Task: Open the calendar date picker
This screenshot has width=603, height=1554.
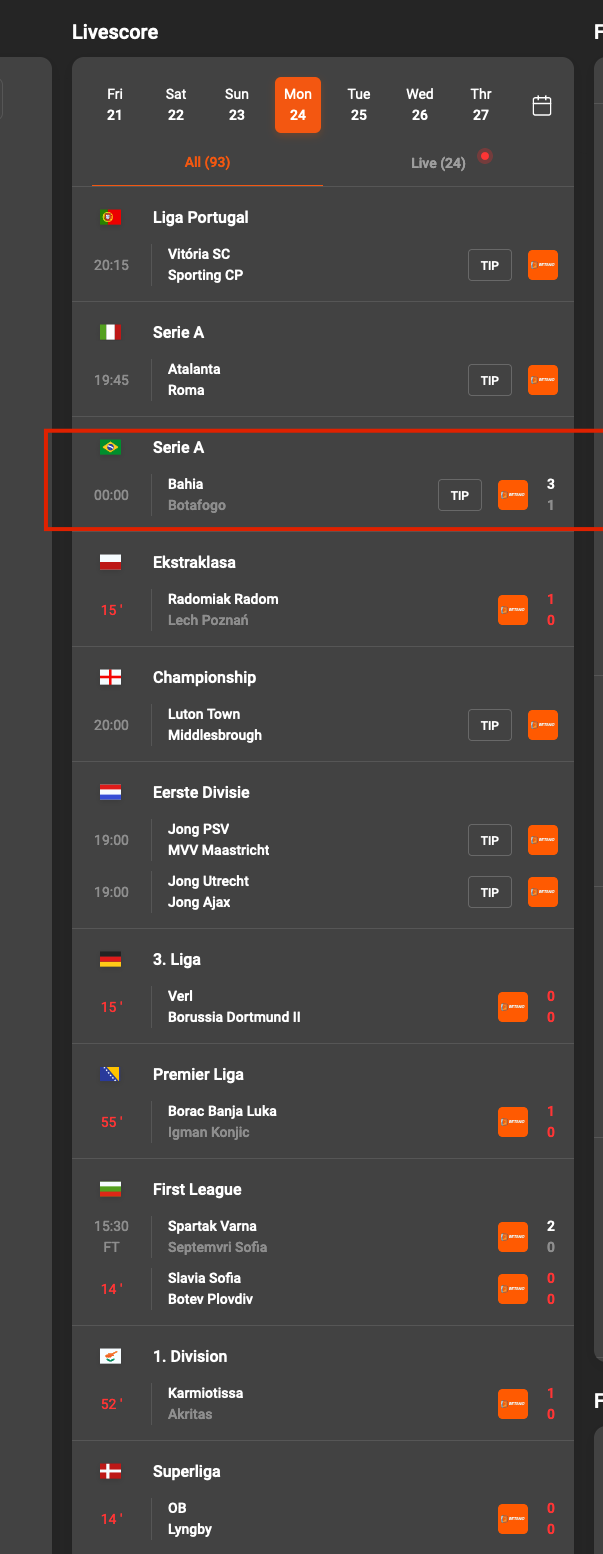Action: [x=542, y=104]
